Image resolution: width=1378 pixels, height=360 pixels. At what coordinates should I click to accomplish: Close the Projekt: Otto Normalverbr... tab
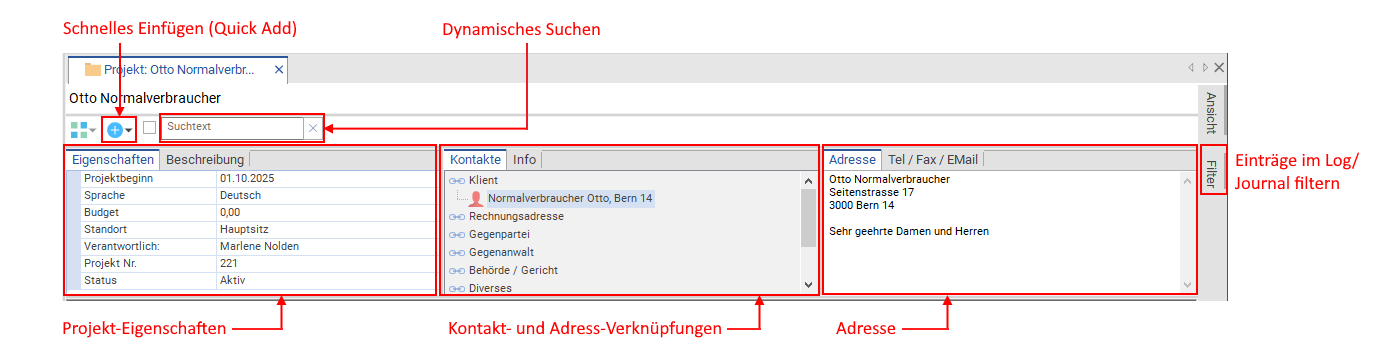click(279, 70)
